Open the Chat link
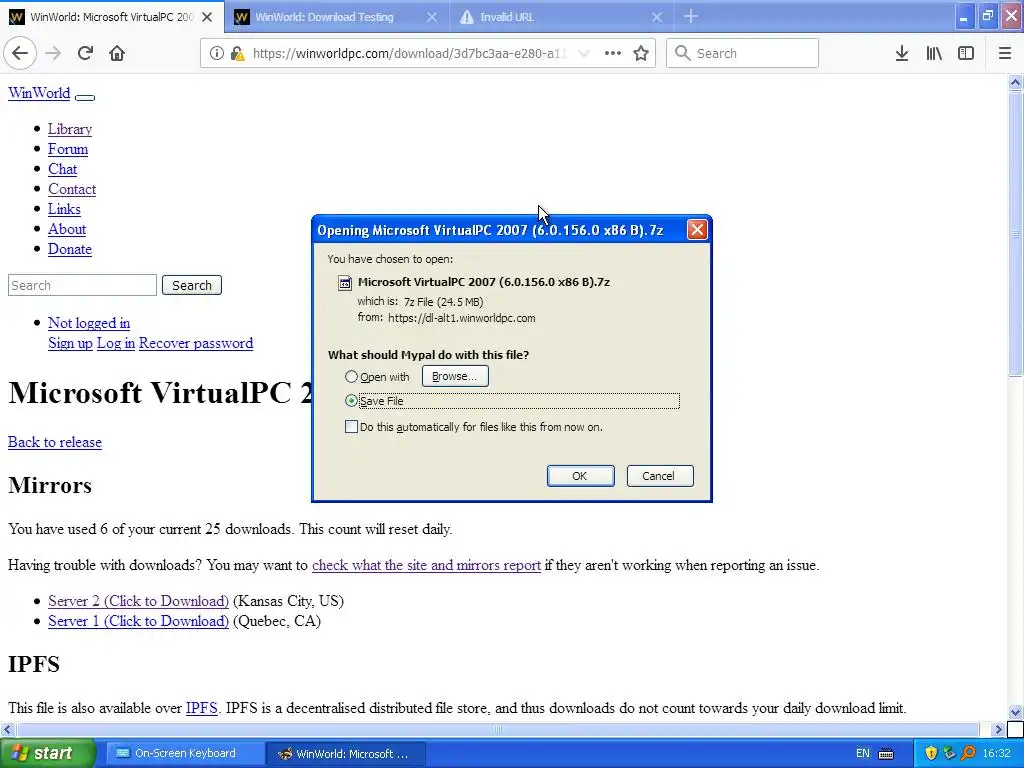This screenshot has height=768, width=1024. point(63,169)
